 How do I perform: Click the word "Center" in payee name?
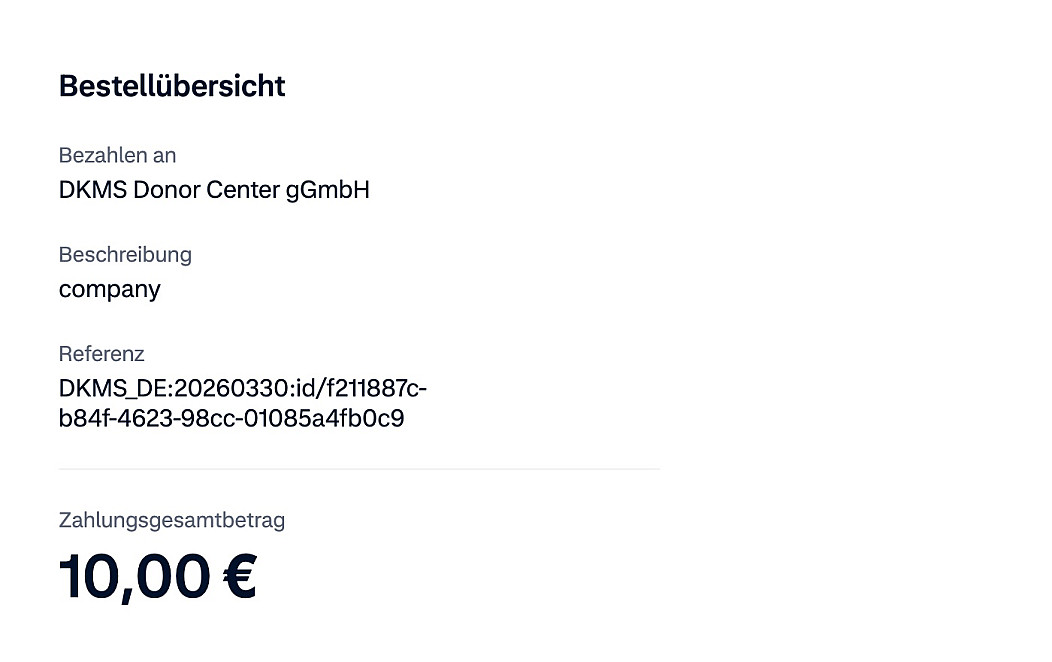(x=242, y=190)
